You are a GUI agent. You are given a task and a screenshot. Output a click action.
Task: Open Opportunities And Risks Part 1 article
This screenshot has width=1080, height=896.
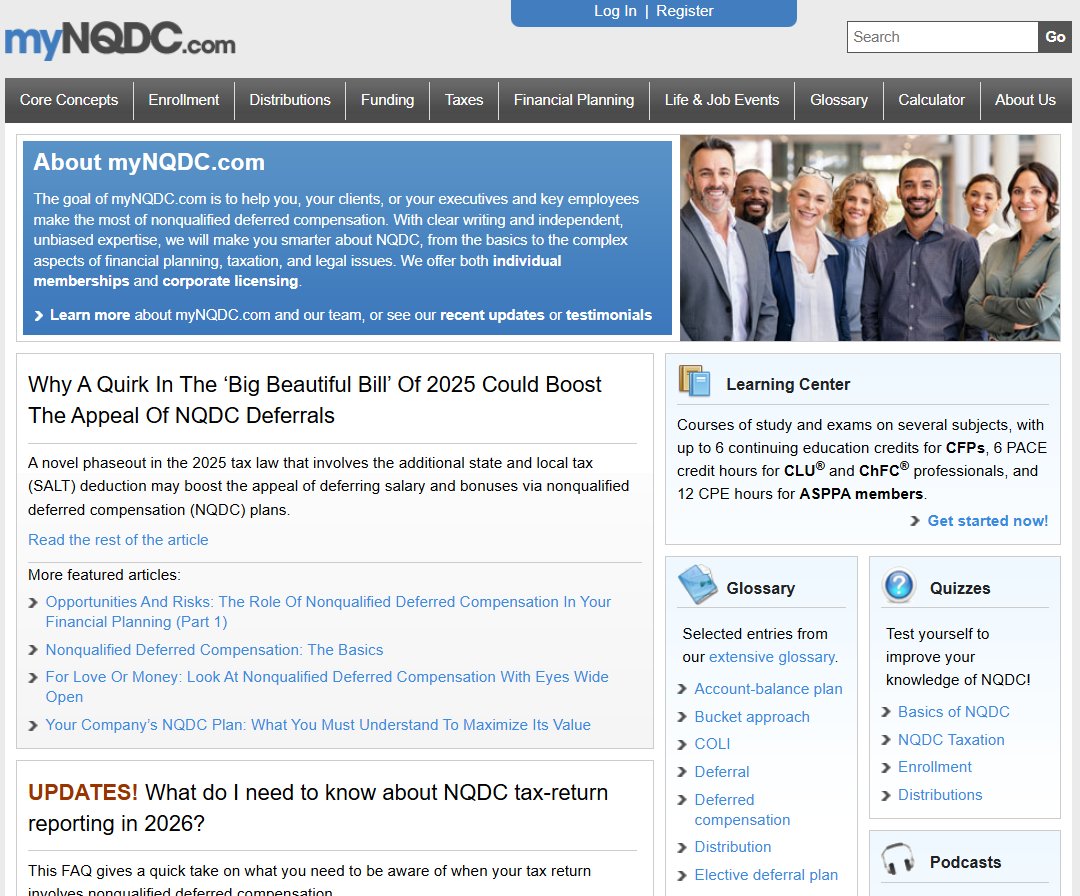[328, 612]
